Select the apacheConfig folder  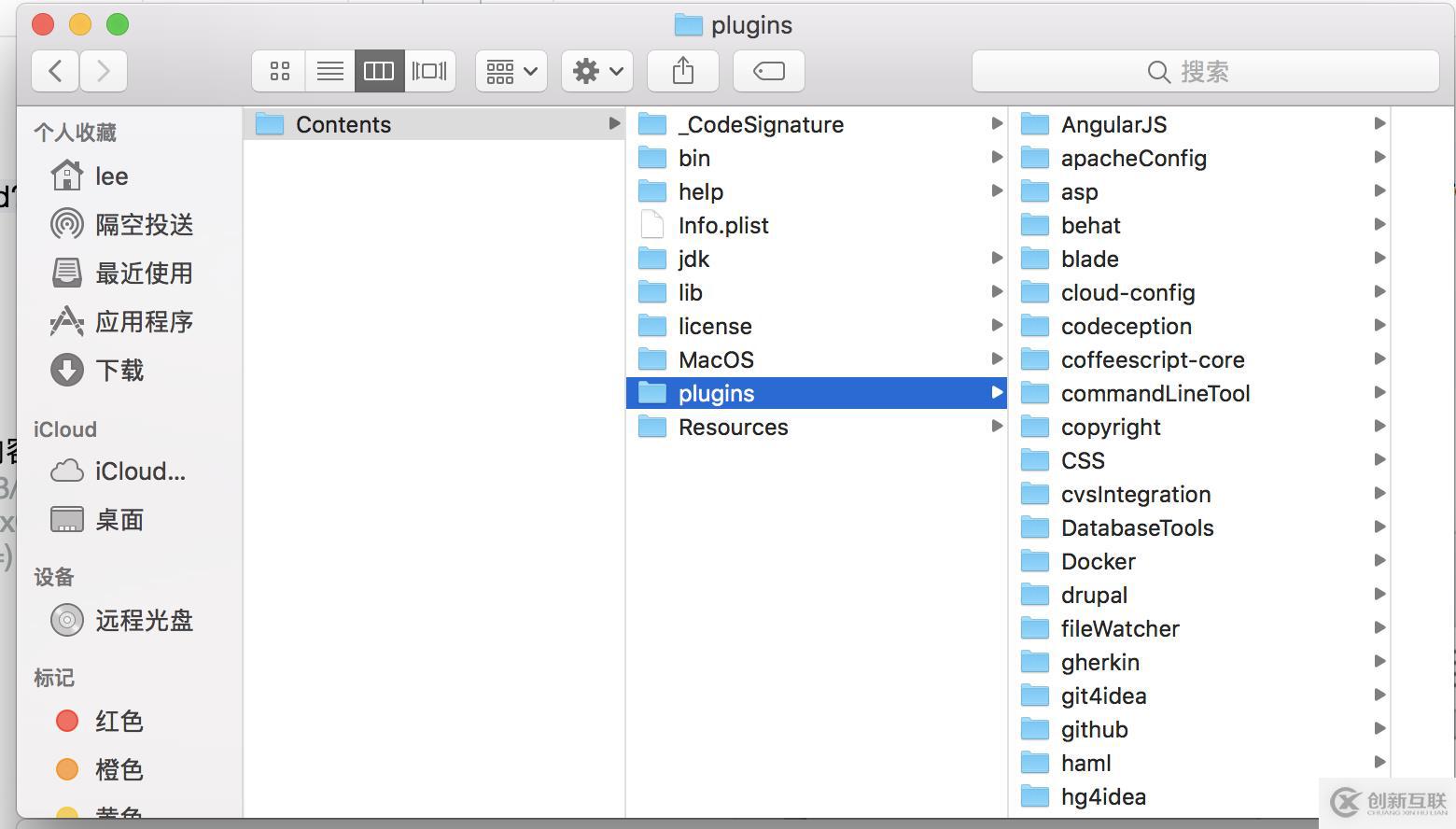click(x=1200, y=158)
